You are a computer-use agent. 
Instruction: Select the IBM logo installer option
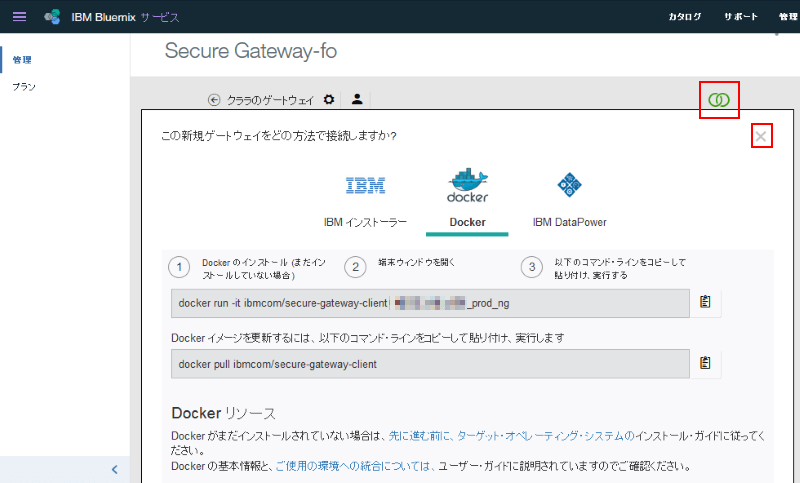[365, 185]
